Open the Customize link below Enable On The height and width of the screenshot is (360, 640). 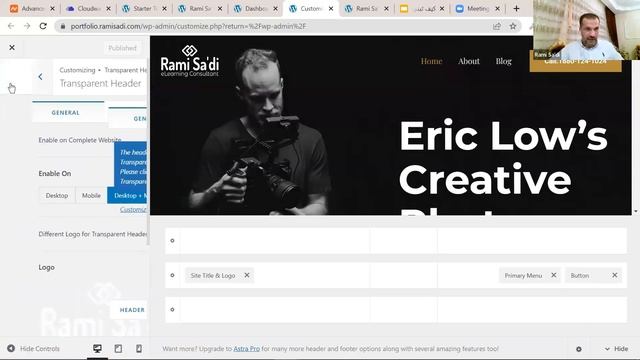(133, 209)
